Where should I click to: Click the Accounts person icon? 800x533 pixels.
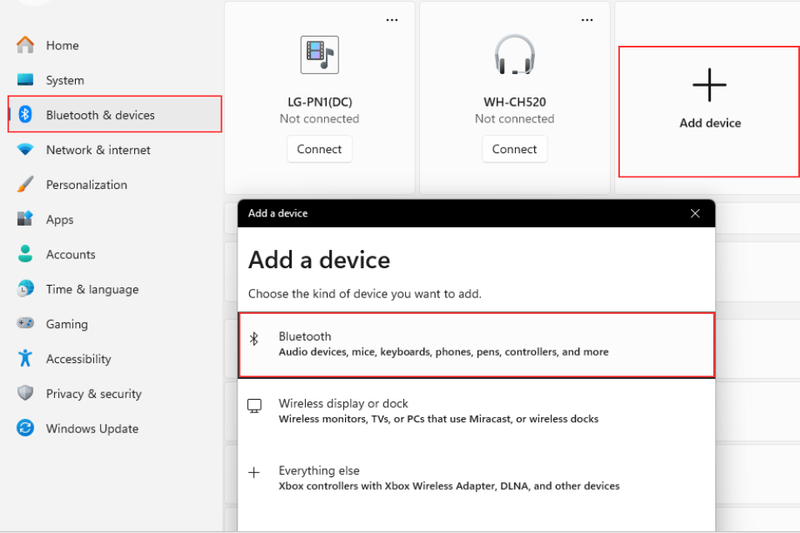[x=25, y=253]
